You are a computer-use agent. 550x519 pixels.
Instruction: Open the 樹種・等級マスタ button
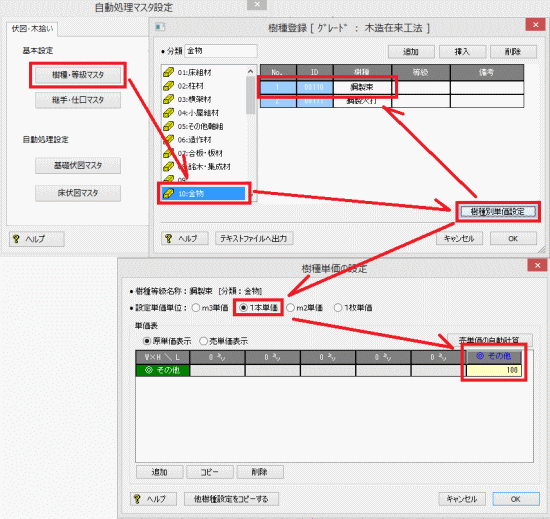coord(78,75)
